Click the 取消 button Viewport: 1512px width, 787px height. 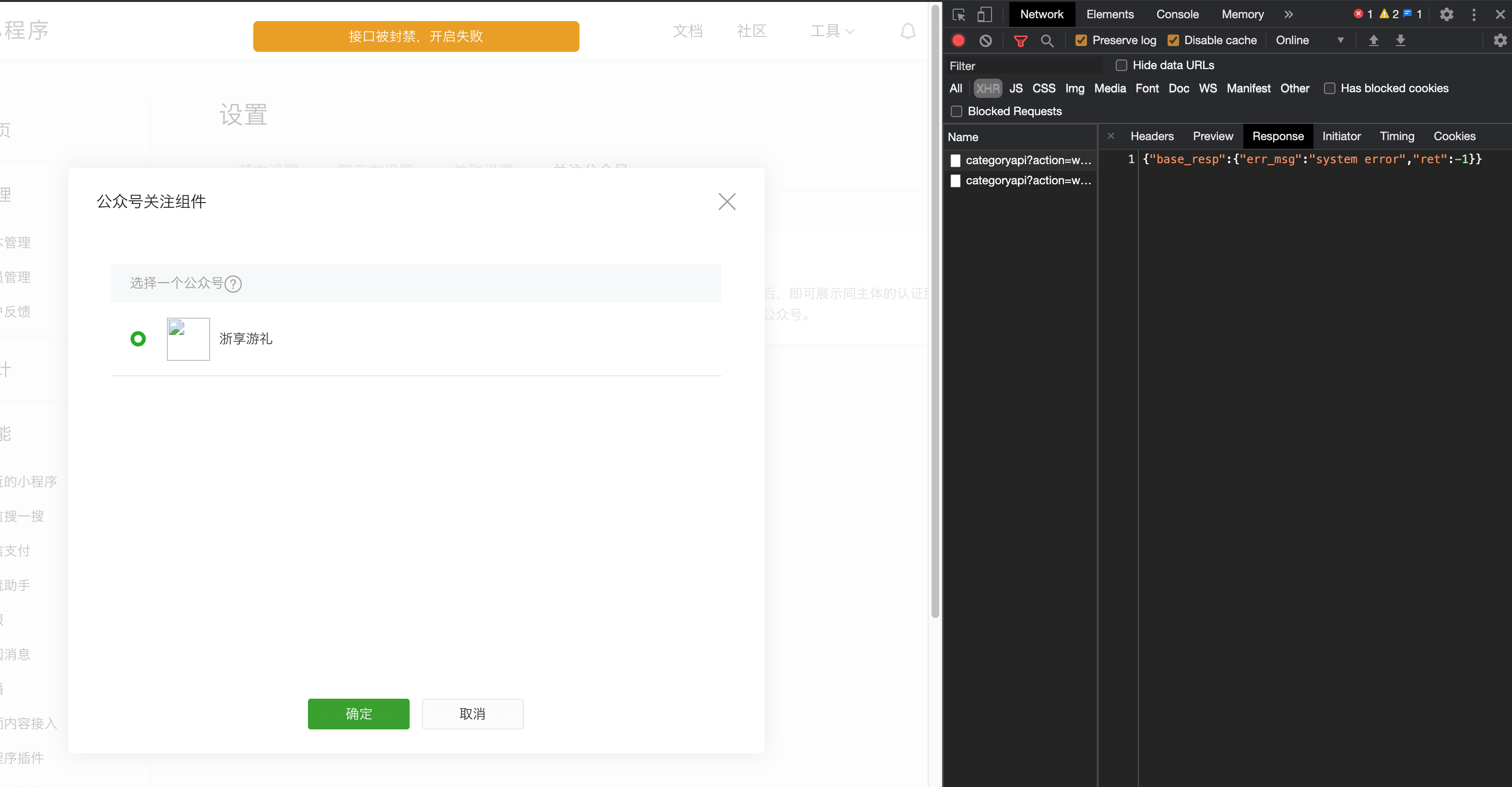tap(472, 714)
